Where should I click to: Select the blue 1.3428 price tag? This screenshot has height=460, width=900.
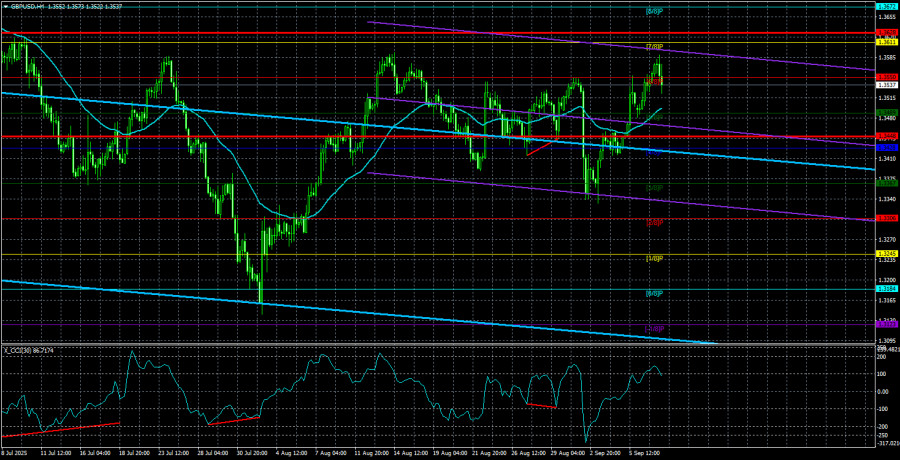click(886, 149)
